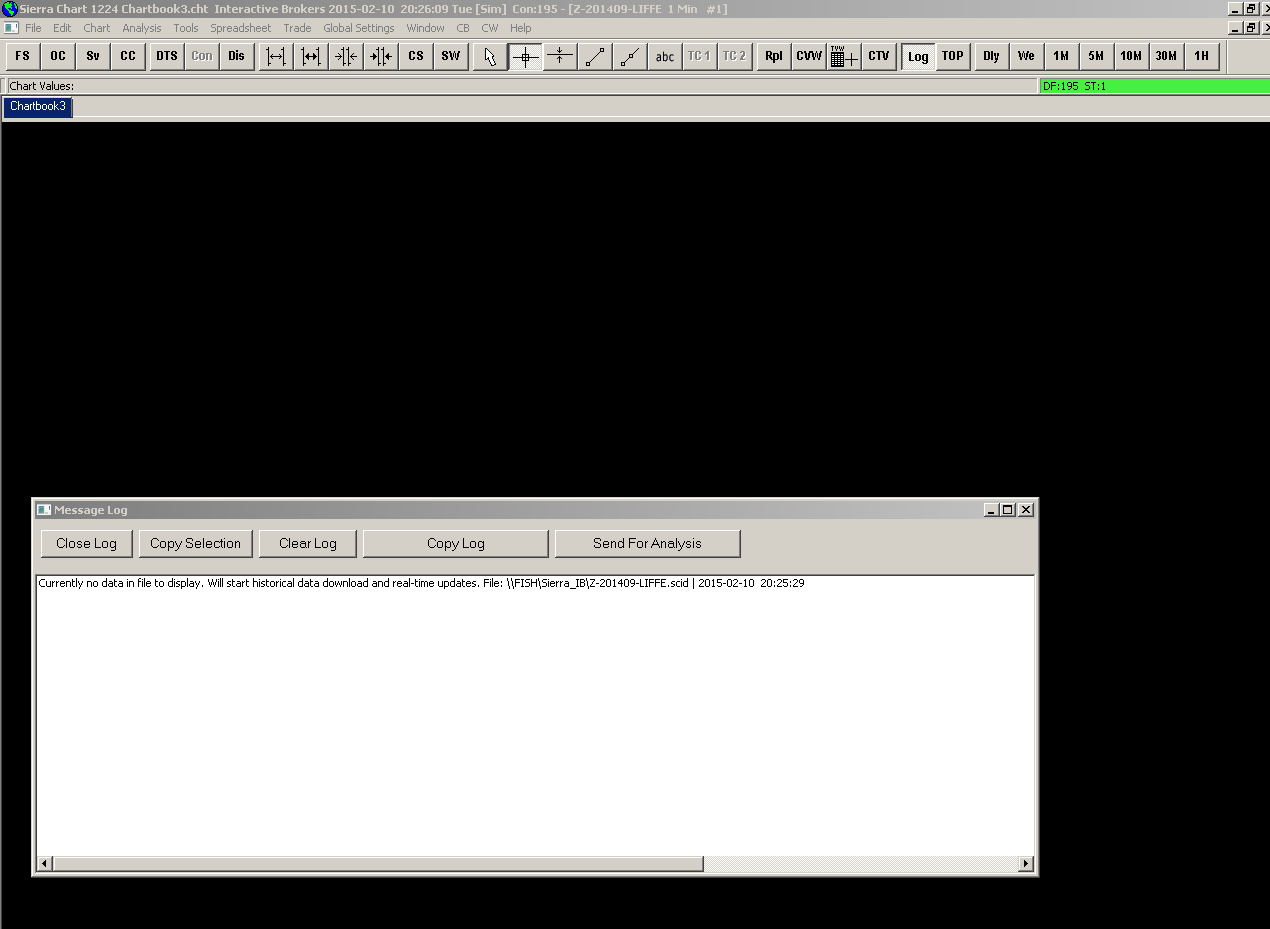Click the Close Log button

coord(86,543)
